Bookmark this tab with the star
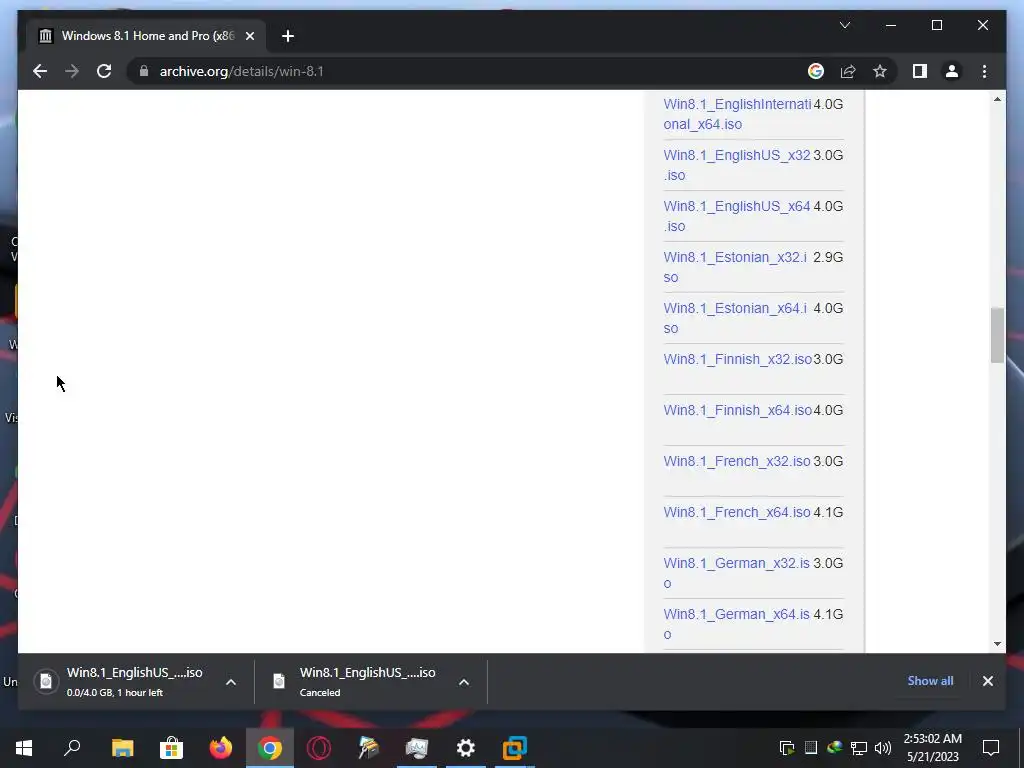1024x768 pixels. click(880, 71)
